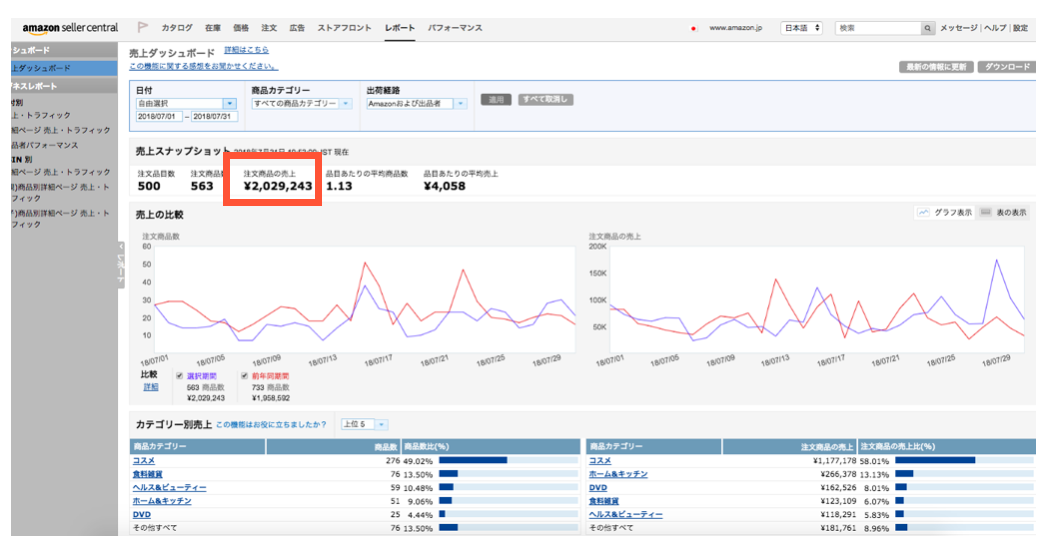Click 食料雑貨 in the units table

[148, 474]
